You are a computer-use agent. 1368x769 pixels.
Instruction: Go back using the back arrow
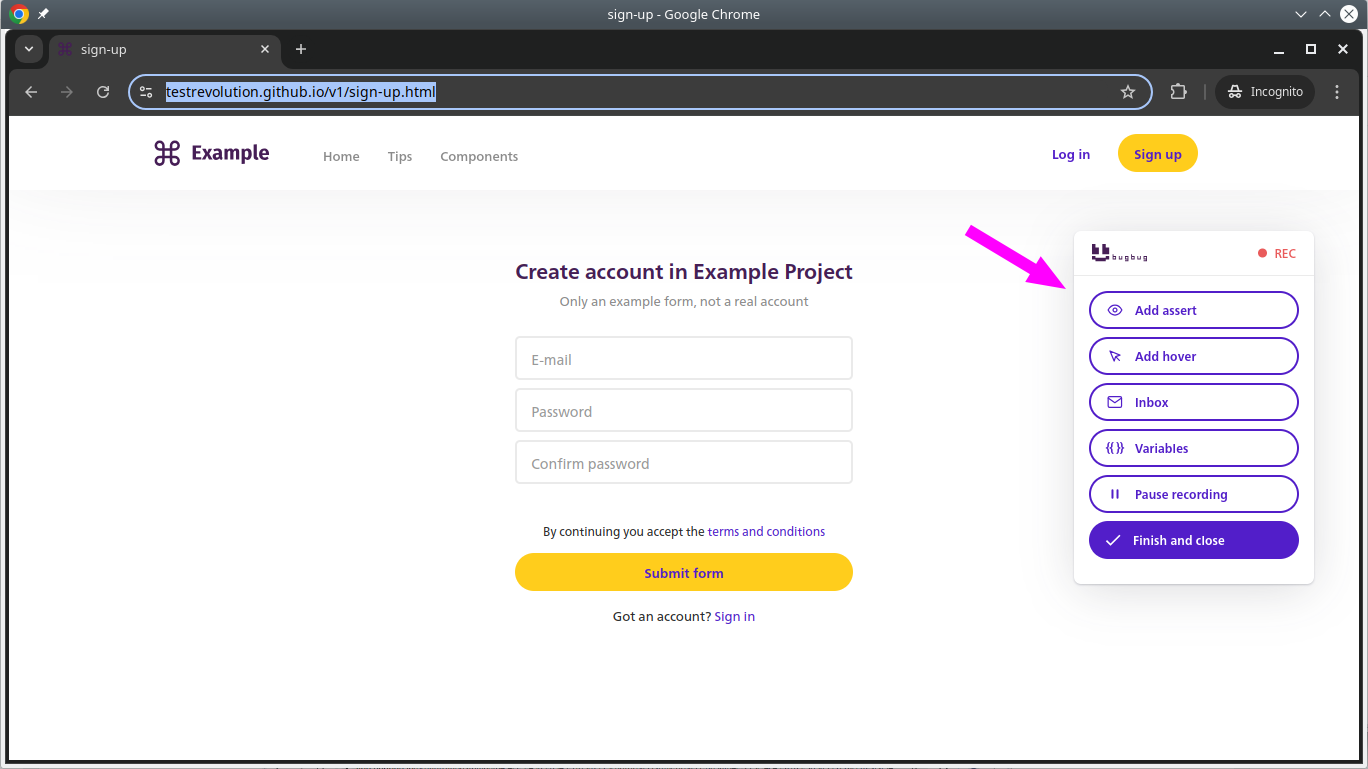tap(31, 92)
